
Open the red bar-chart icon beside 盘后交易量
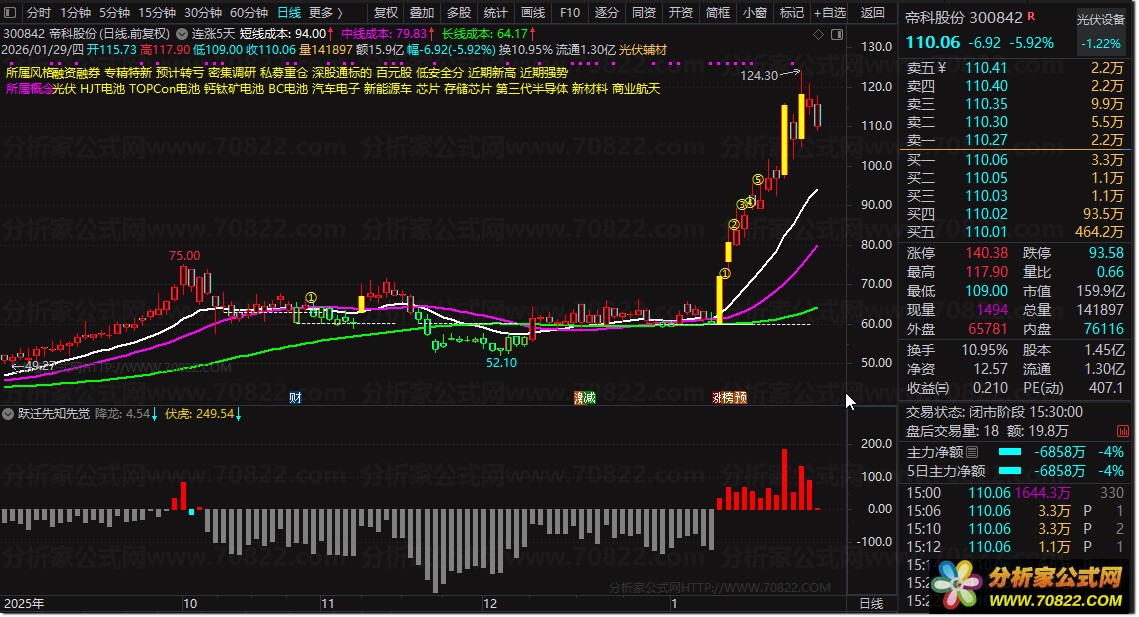1122,431
